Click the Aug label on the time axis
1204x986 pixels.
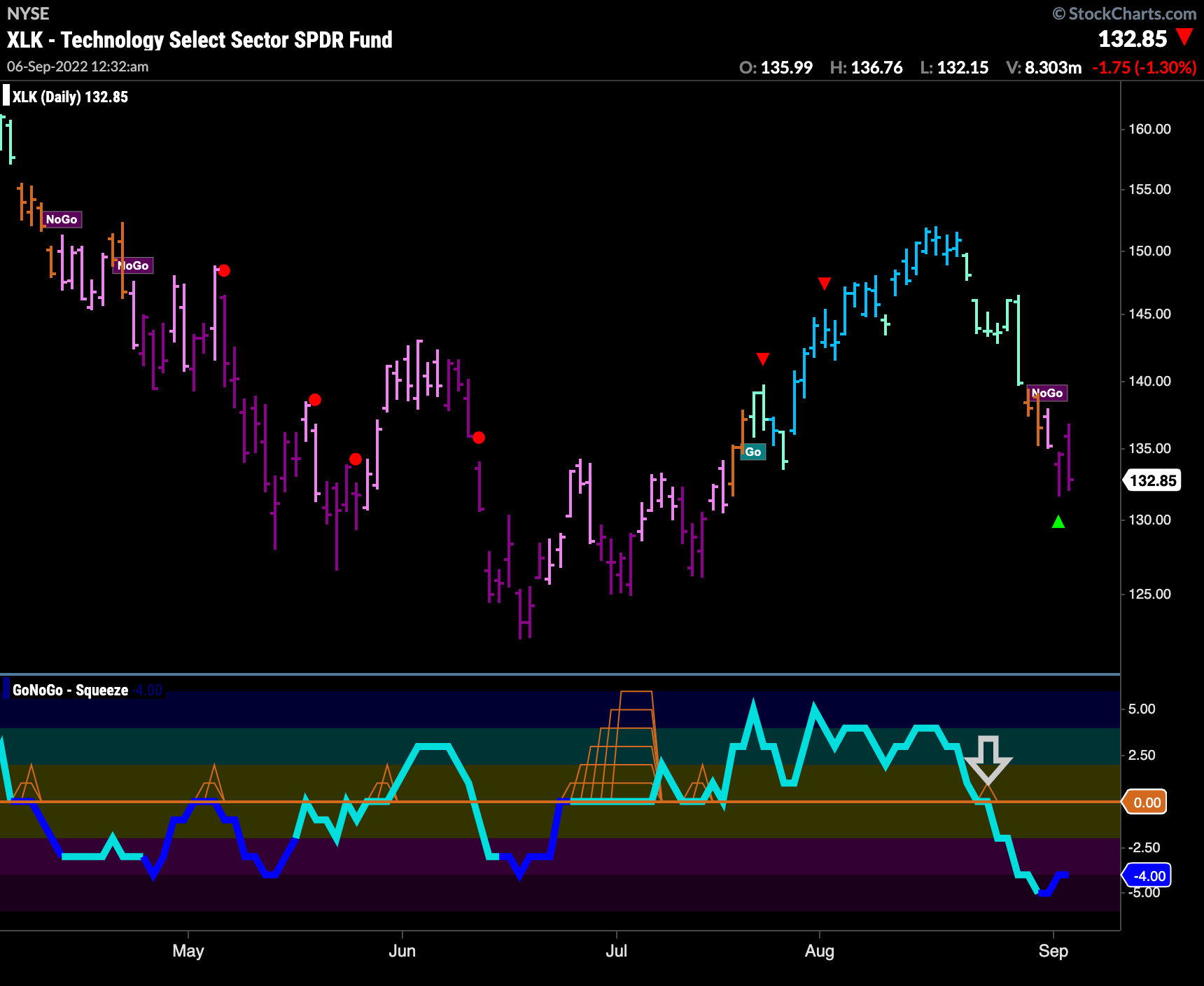pyautogui.click(x=820, y=951)
